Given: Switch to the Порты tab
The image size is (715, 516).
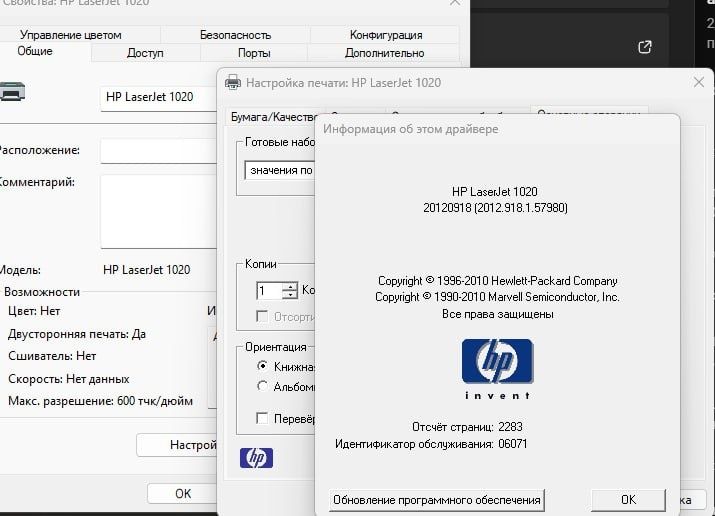Looking at the screenshot, I should [x=254, y=53].
